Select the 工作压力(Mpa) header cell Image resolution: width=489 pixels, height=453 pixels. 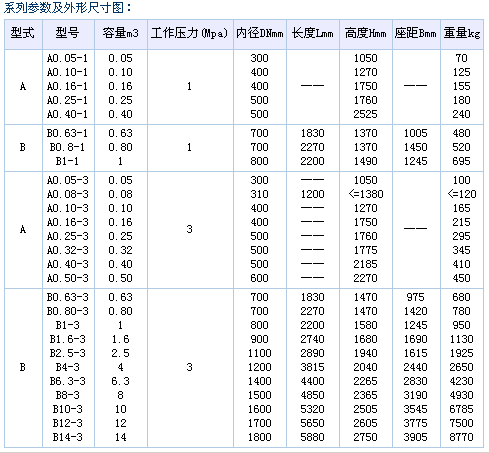coord(190,34)
